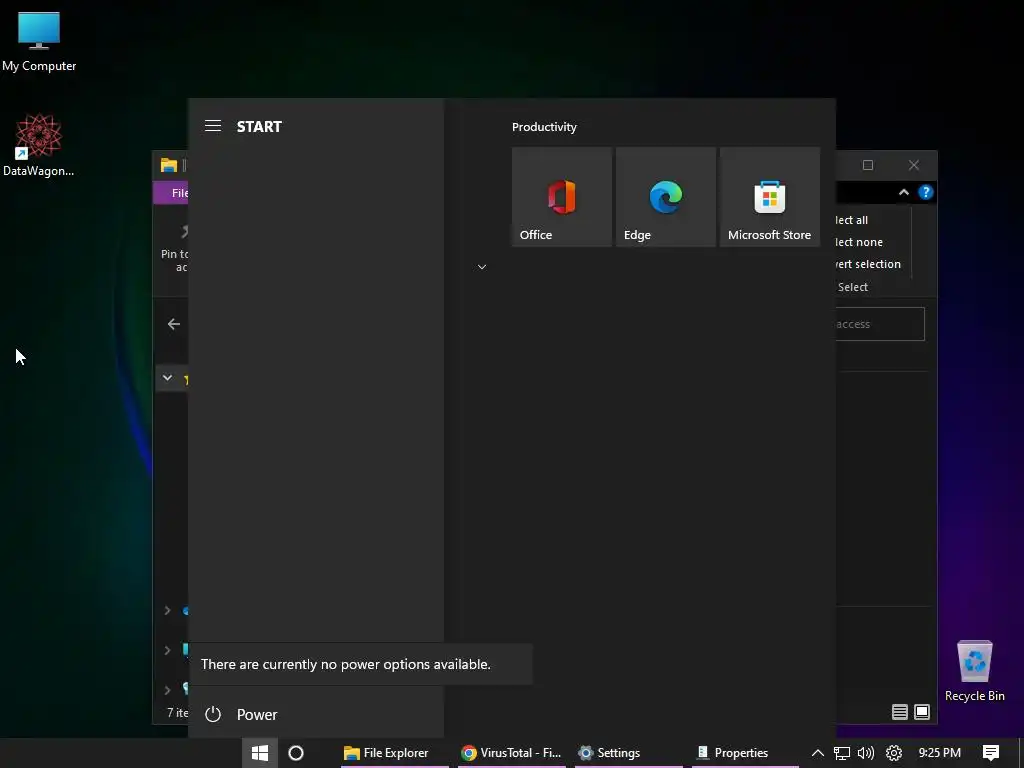Click the START label at menu top

pos(259,127)
